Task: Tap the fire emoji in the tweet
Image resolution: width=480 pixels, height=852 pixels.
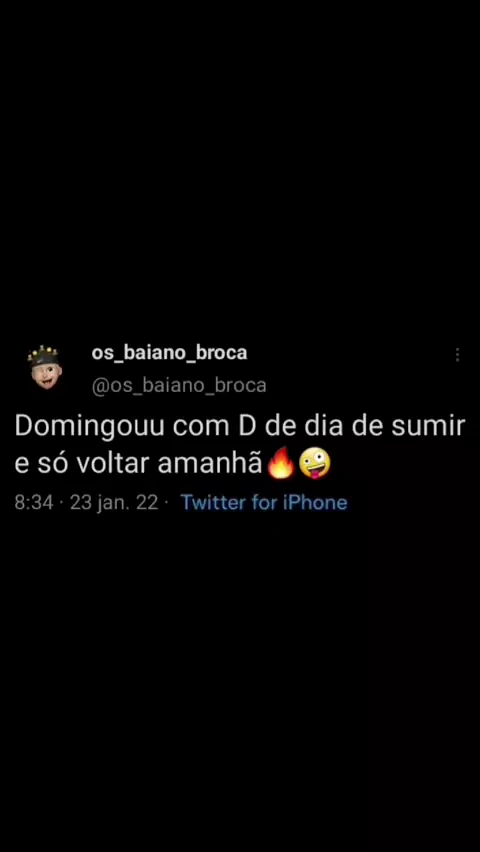Action: click(x=281, y=463)
